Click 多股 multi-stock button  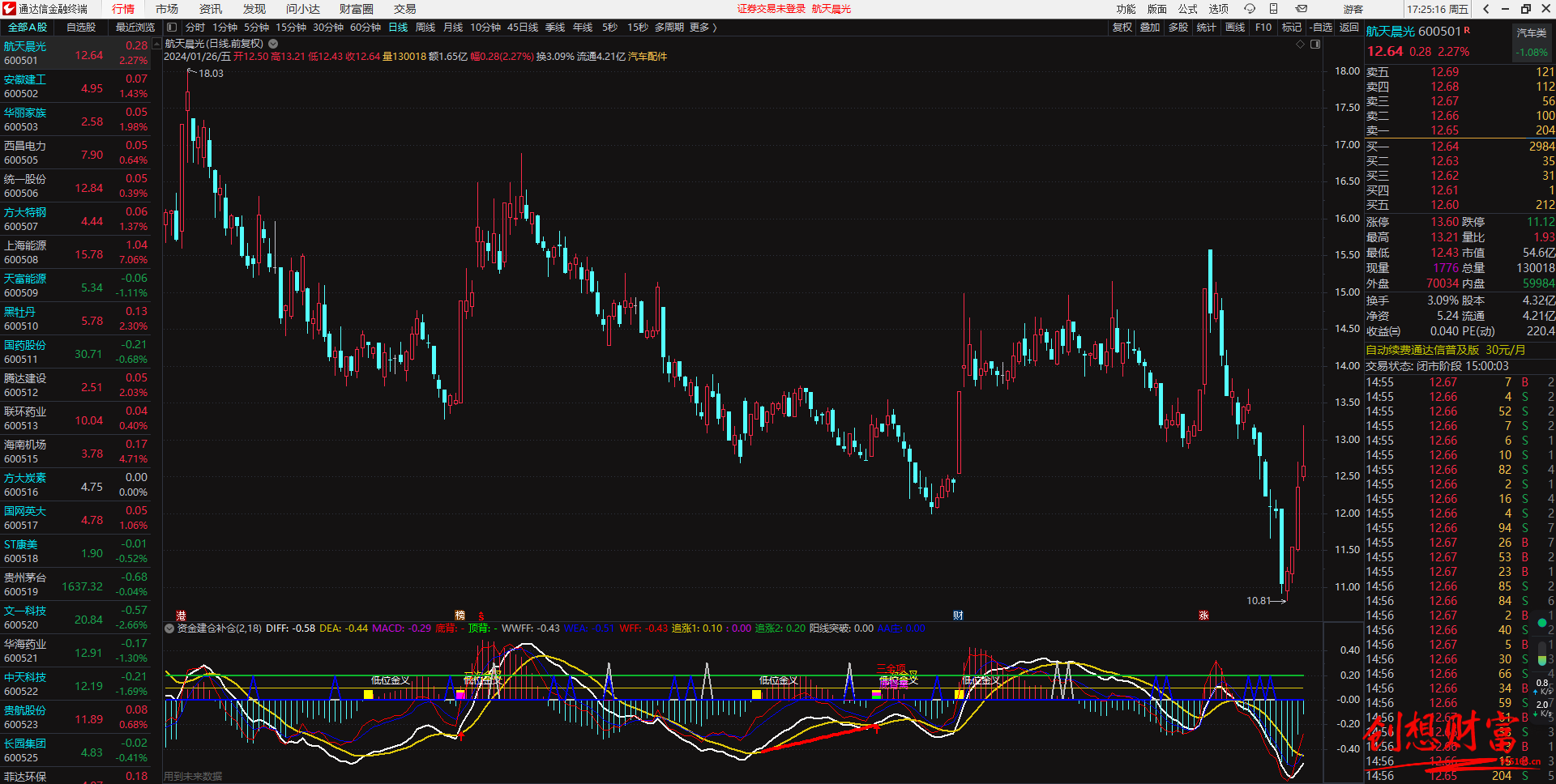pyautogui.click(x=1178, y=28)
